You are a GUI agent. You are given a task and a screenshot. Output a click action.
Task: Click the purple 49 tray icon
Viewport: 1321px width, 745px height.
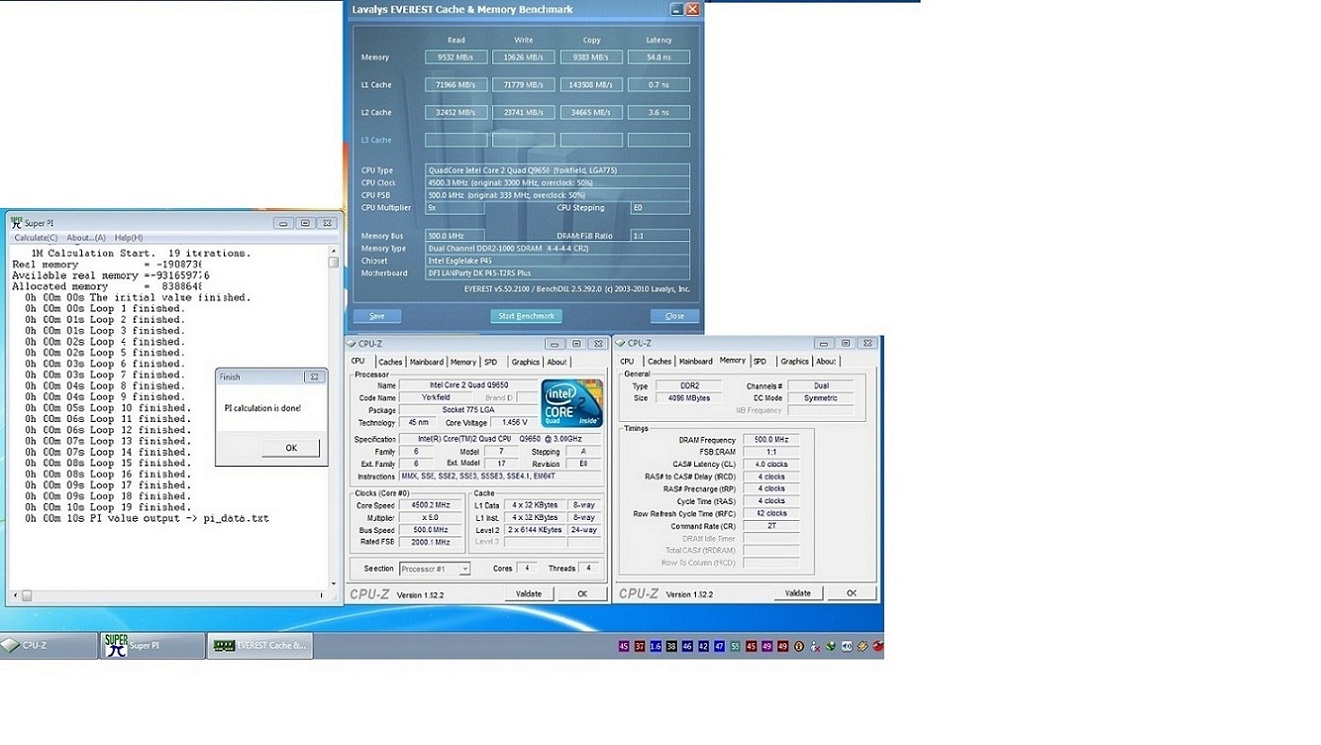tap(767, 647)
